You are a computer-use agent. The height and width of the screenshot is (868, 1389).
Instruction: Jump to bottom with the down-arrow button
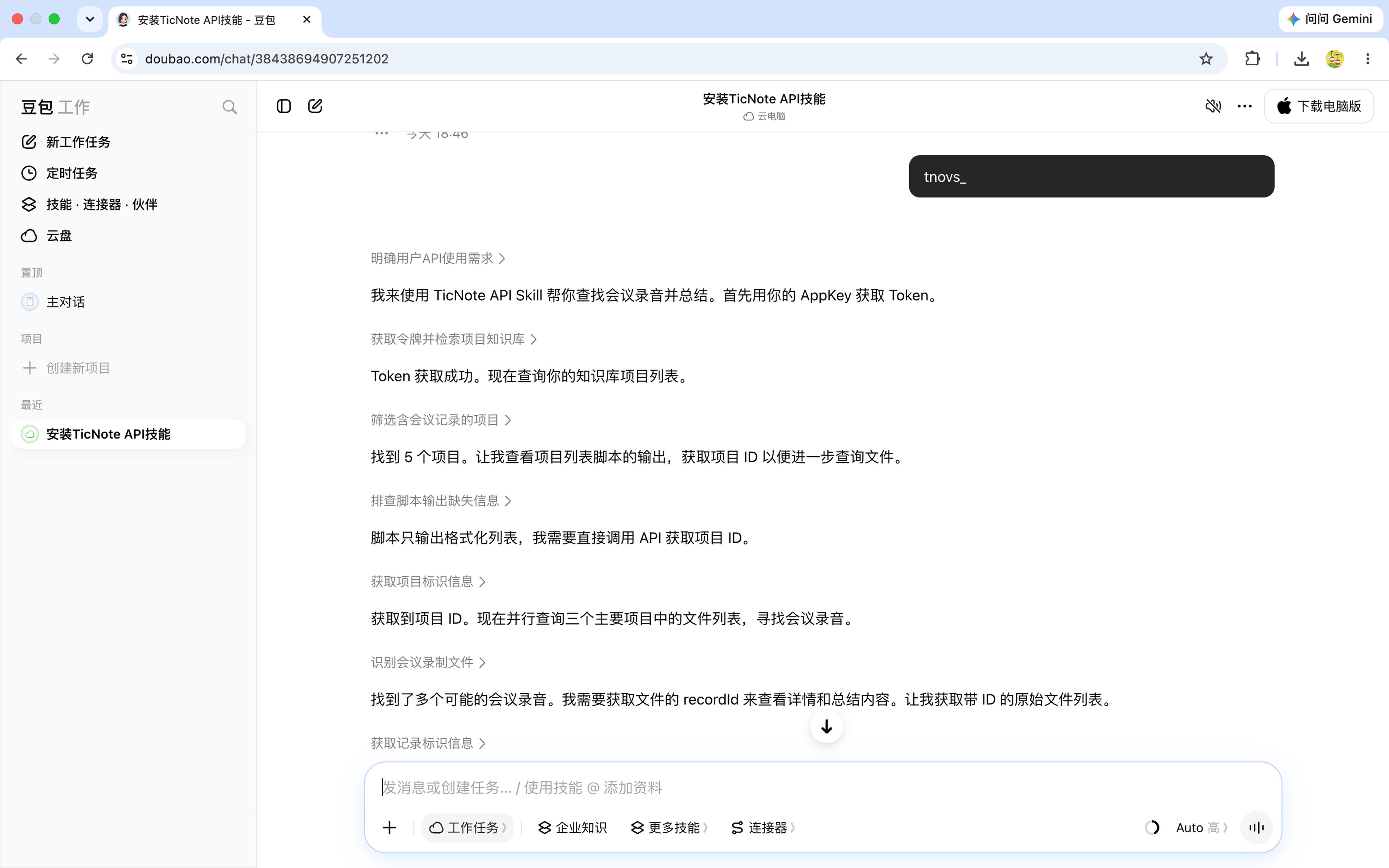click(827, 727)
